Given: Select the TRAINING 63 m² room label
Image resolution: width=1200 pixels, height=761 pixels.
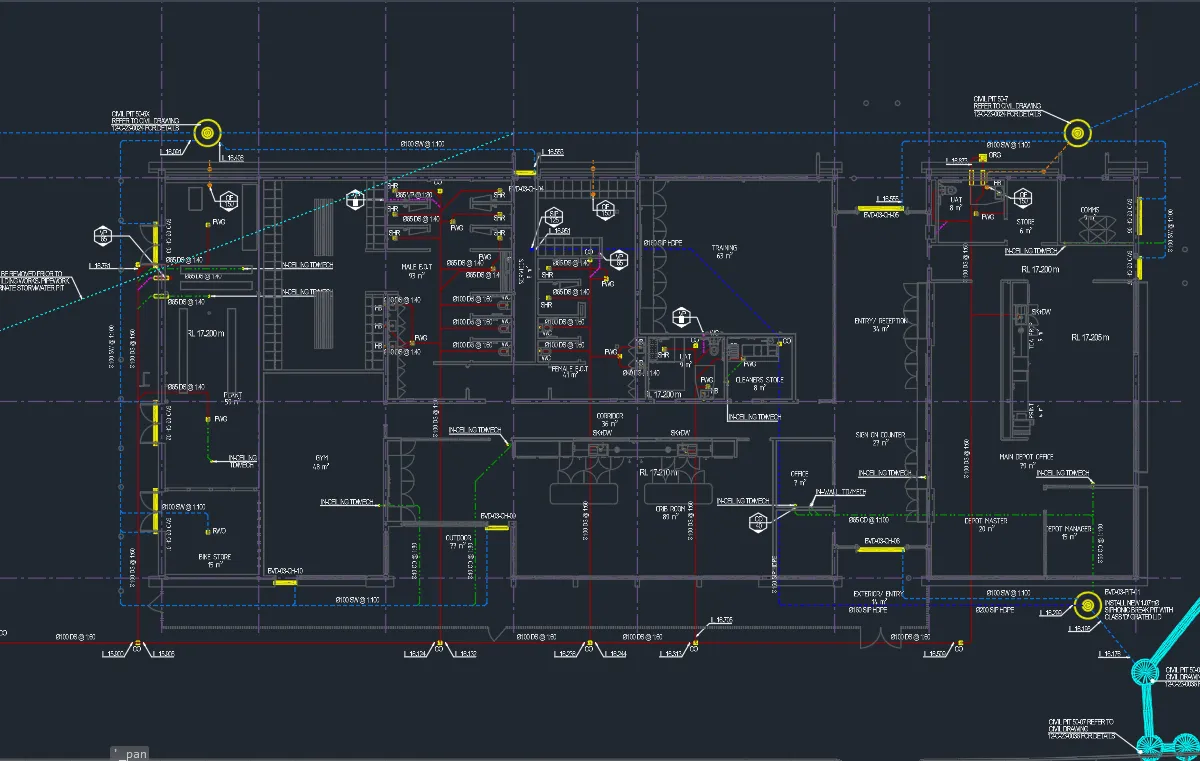Looking at the screenshot, I should click(723, 251).
